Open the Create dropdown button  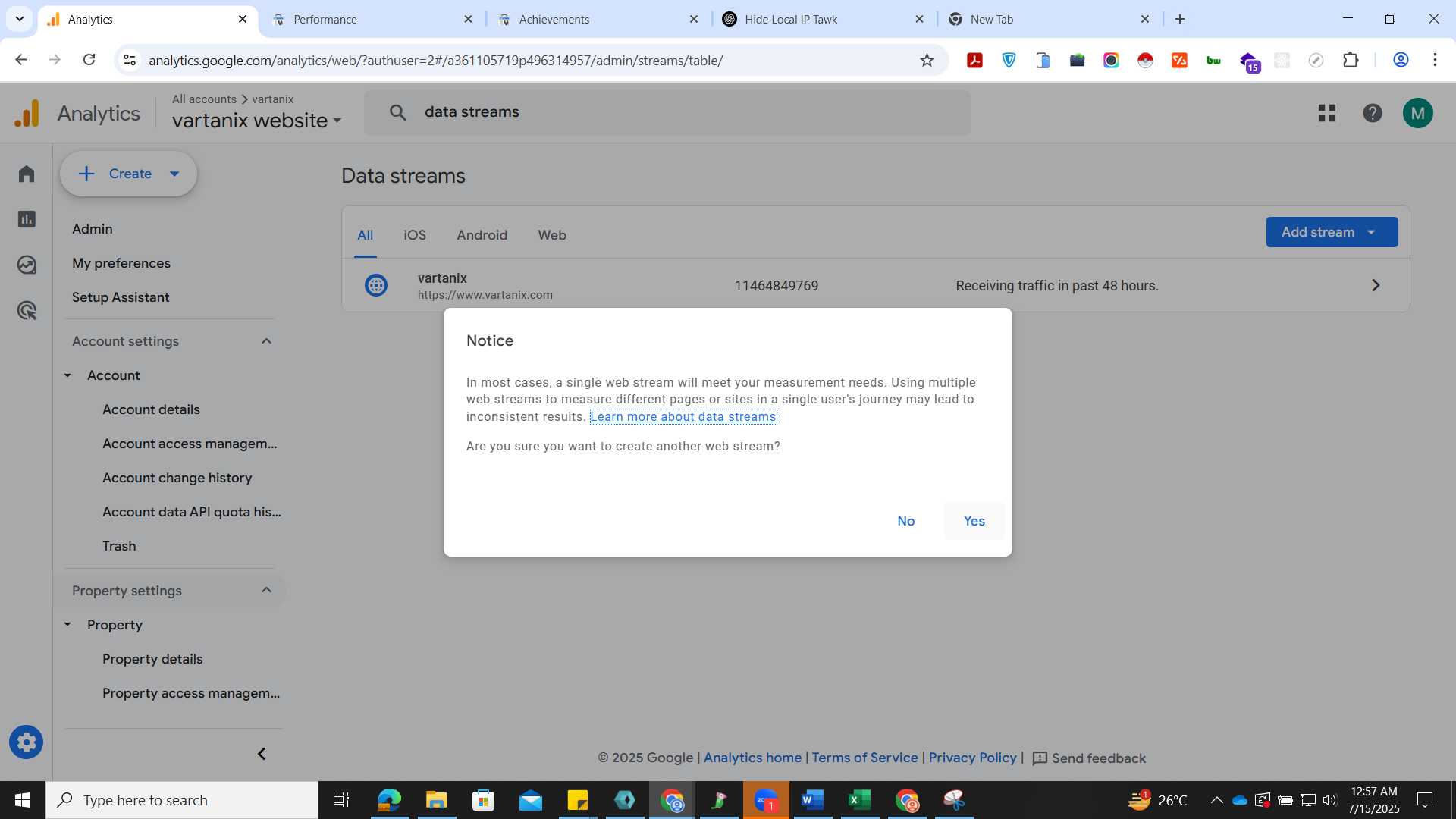(x=129, y=174)
